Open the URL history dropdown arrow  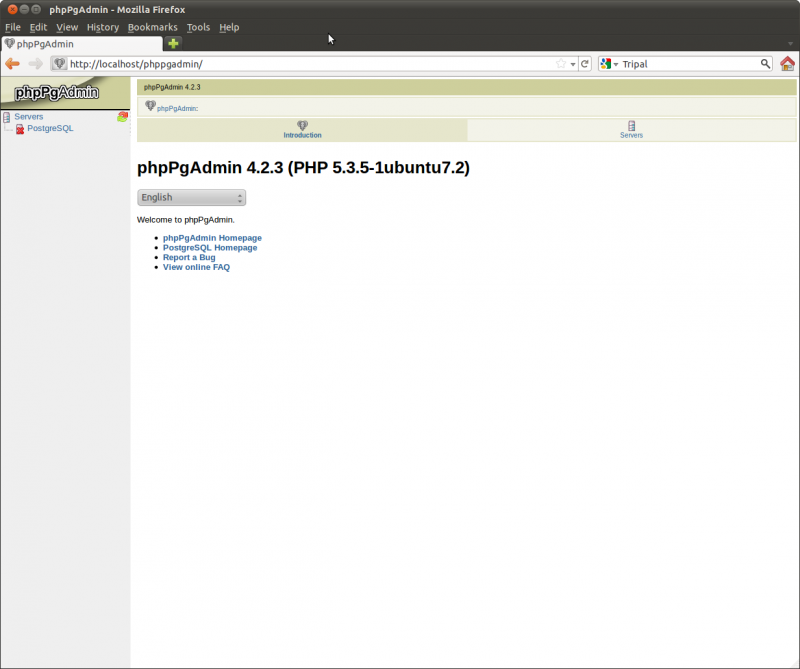click(573, 64)
